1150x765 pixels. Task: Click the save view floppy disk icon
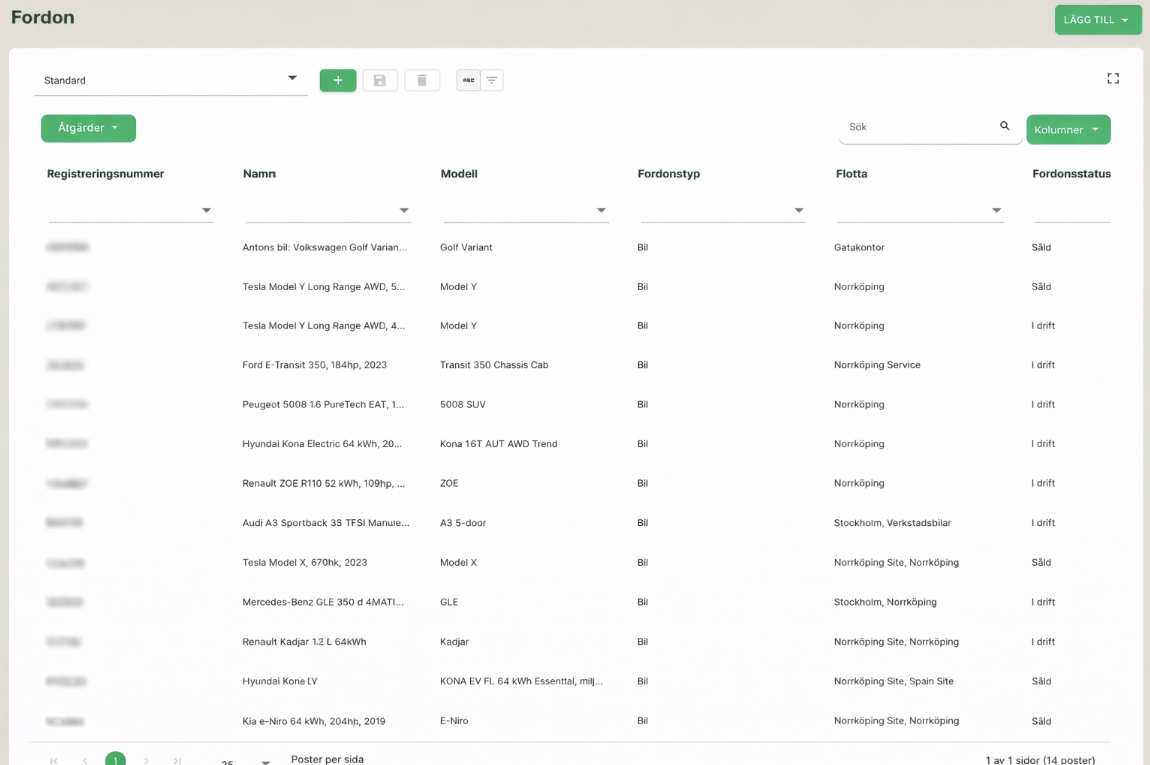coord(380,81)
